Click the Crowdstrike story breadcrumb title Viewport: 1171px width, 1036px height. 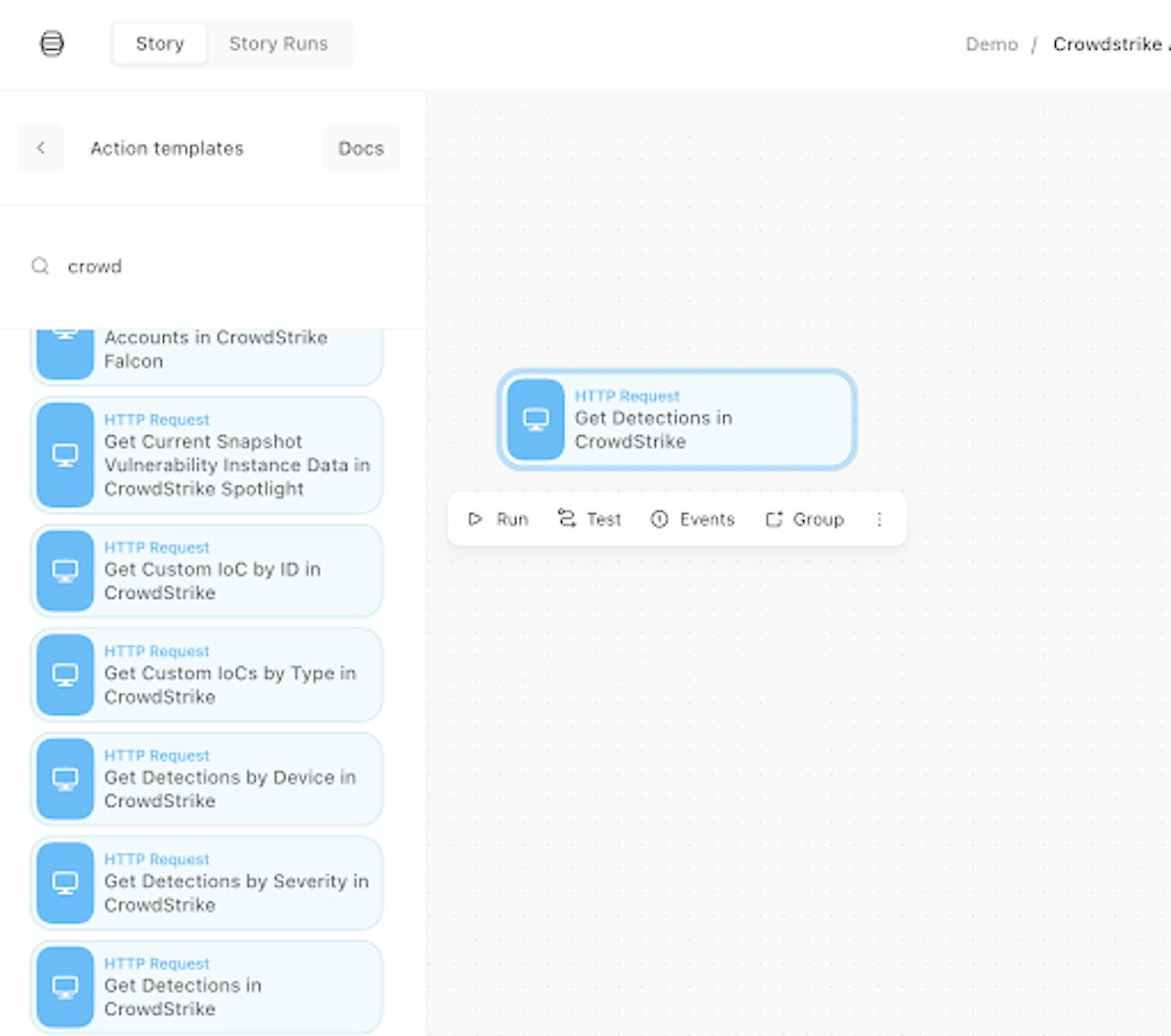point(1110,44)
